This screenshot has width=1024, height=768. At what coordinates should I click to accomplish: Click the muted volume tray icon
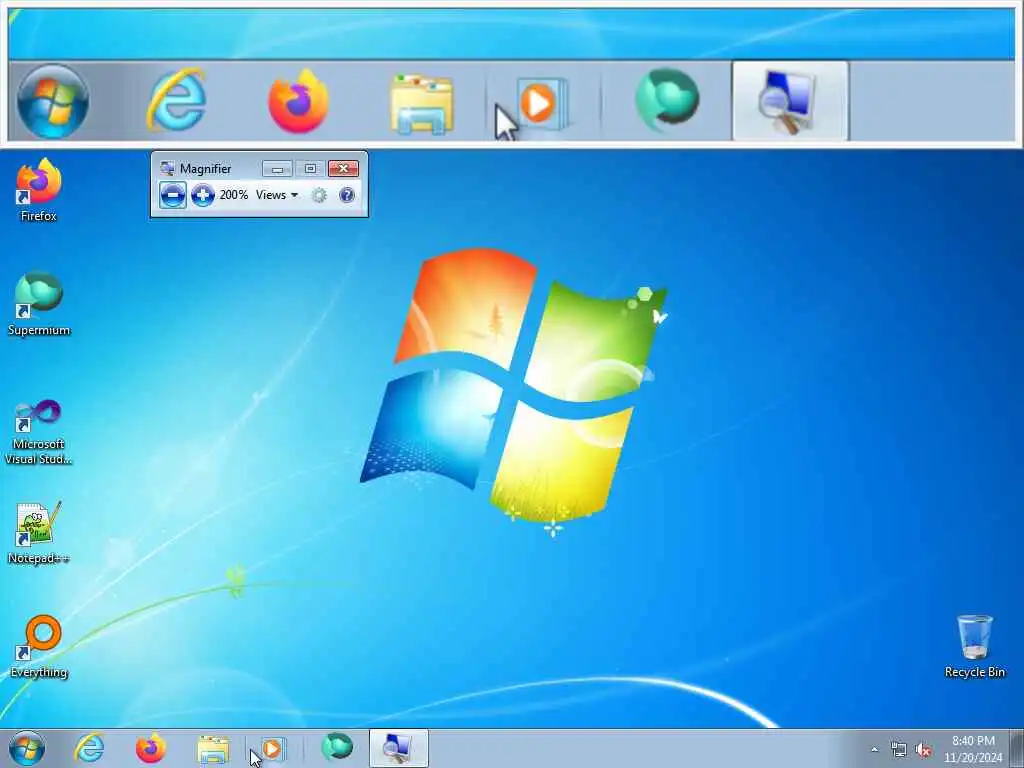pos(923,750)
